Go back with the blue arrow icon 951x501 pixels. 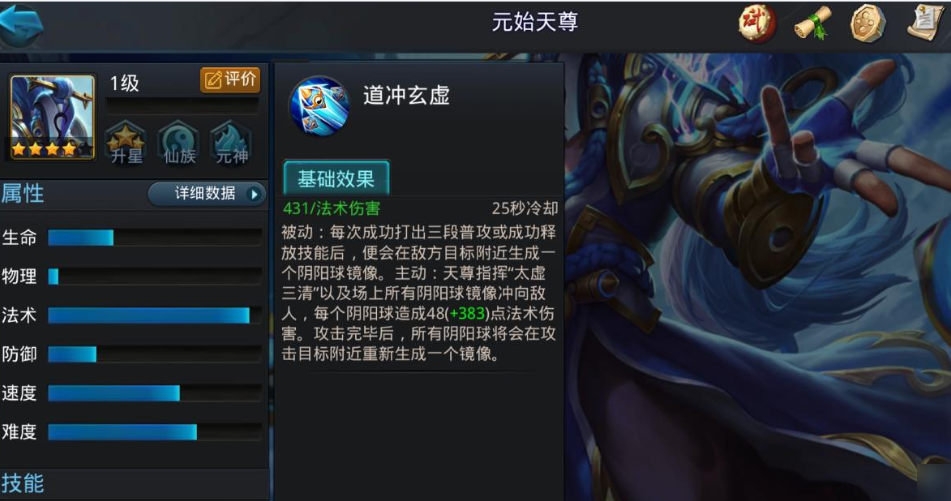(x=22, y=25)
